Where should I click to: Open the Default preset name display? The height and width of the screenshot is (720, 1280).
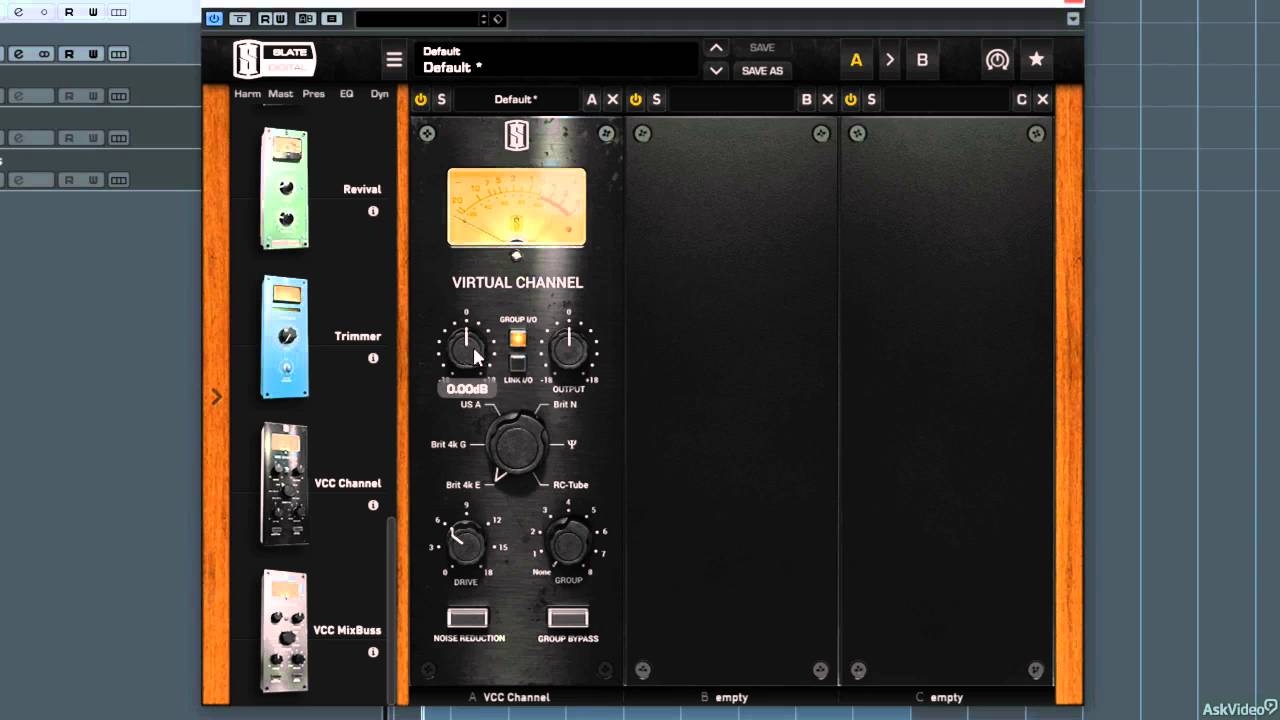click(556, 60)
